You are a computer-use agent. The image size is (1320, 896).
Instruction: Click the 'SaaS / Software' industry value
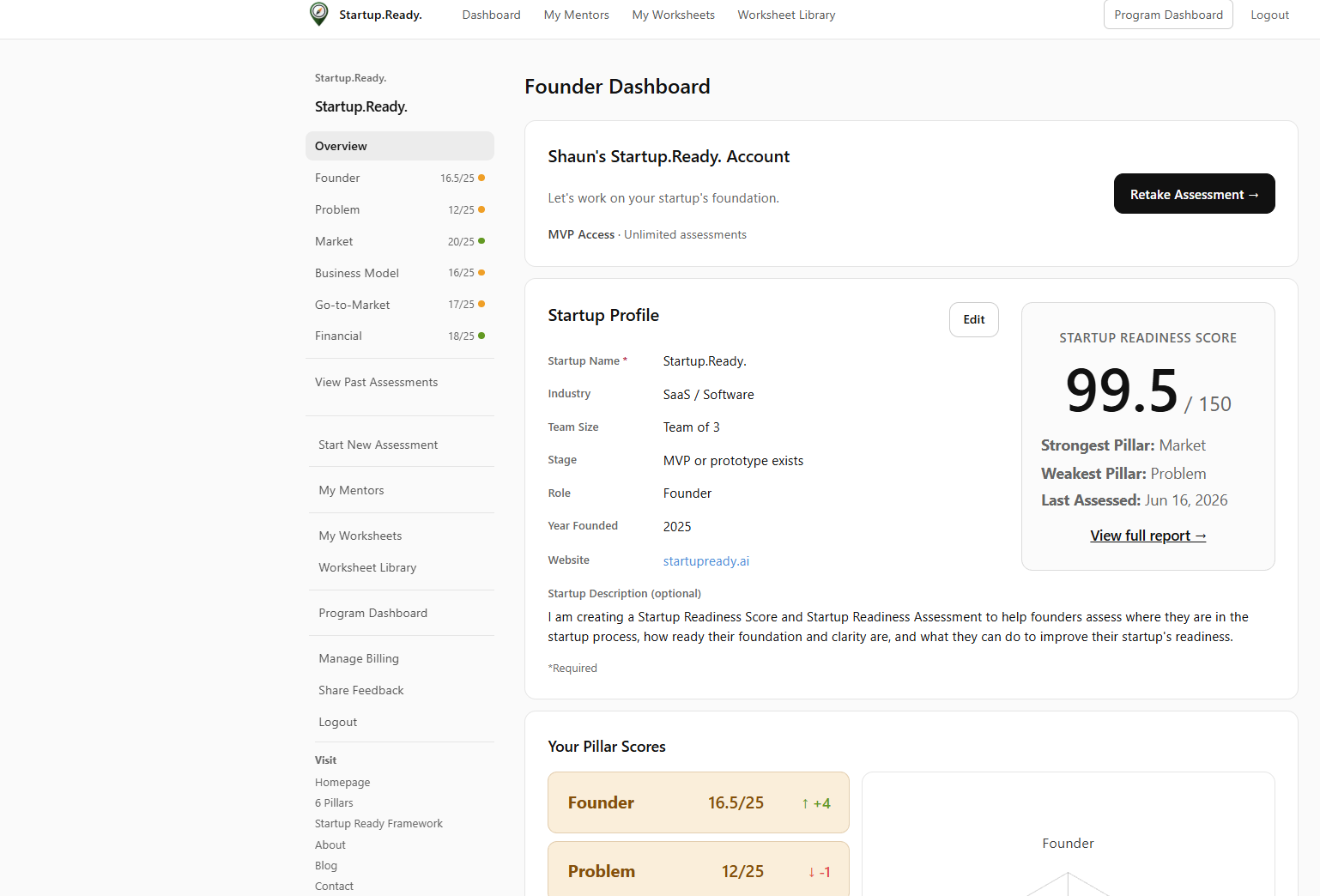708,395
